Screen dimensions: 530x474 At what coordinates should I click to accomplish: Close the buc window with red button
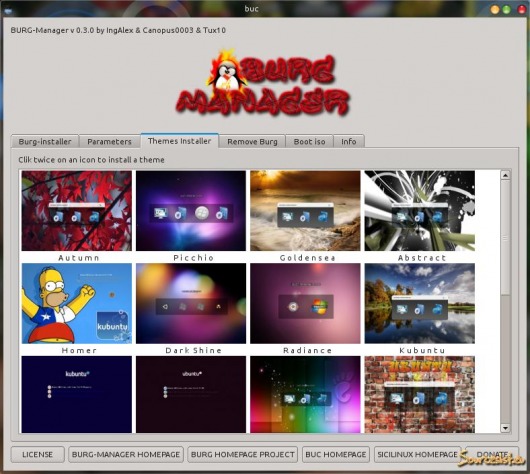tap(522, 9)
